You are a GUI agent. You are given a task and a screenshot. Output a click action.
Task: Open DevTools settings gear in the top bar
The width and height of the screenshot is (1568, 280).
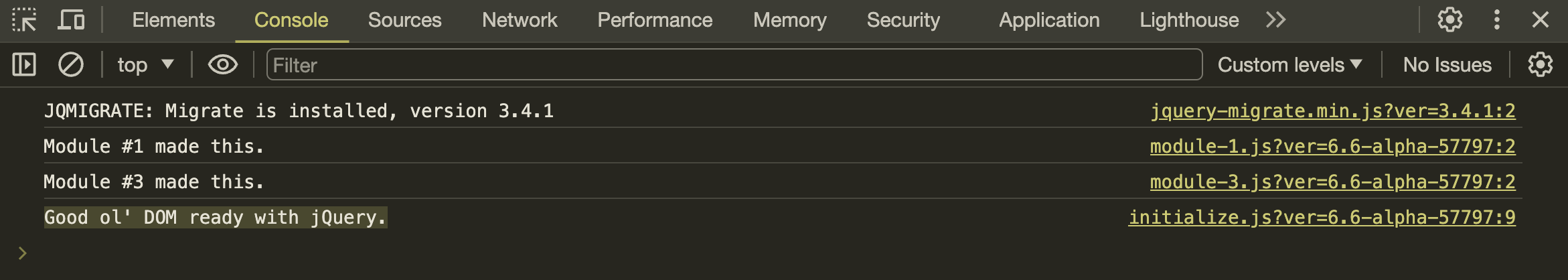(1450, 20)
